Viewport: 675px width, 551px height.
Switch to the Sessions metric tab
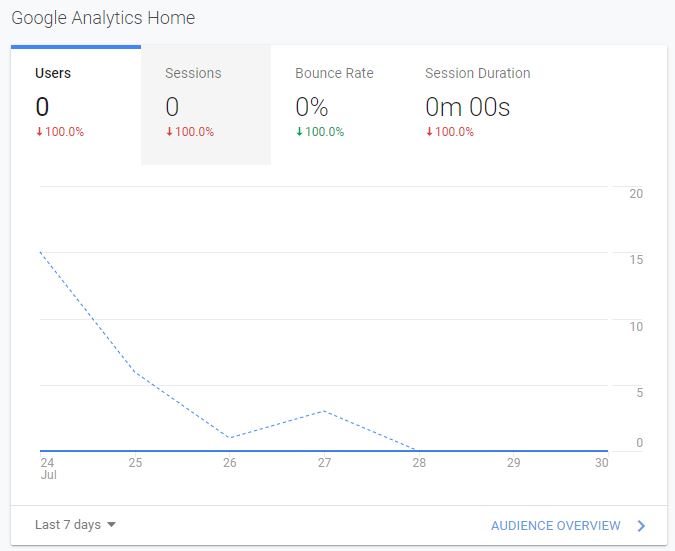click(206, 105)
